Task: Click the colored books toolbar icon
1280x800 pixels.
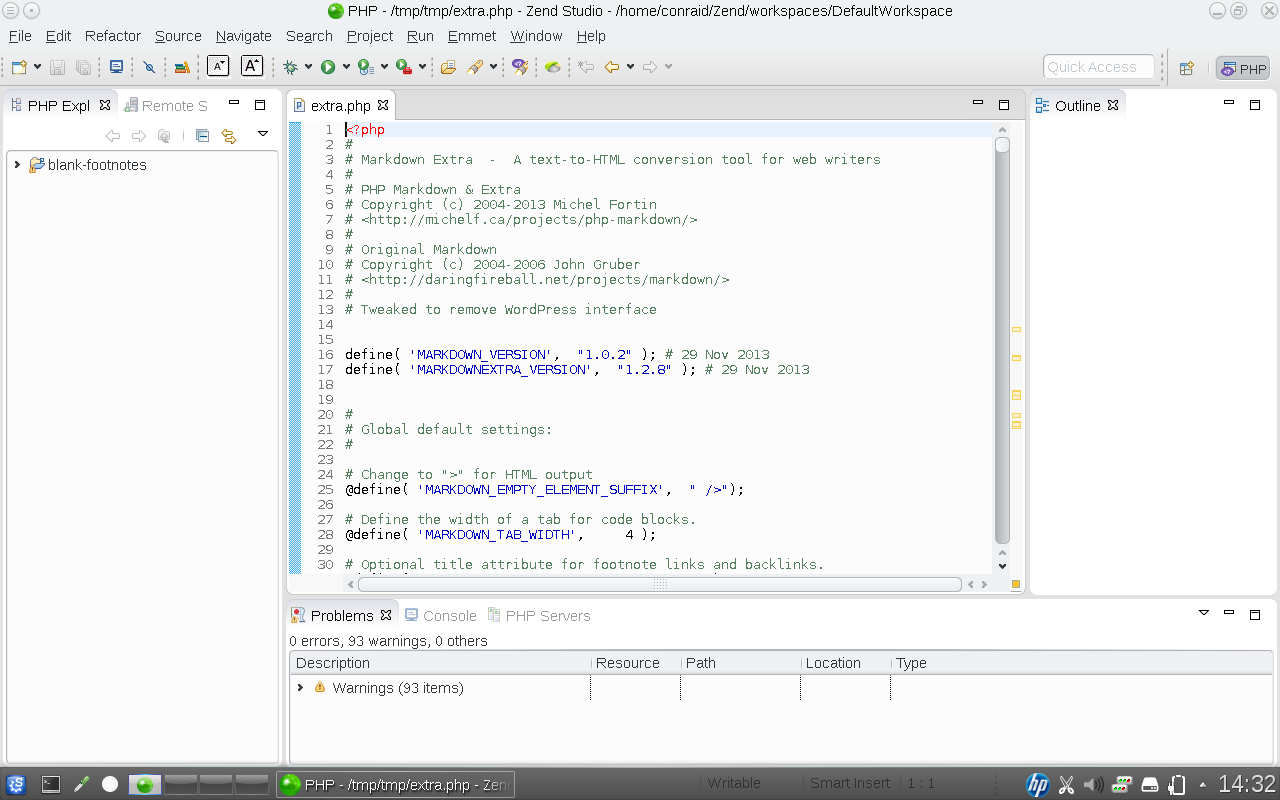Action: click(x=182, y=67)
